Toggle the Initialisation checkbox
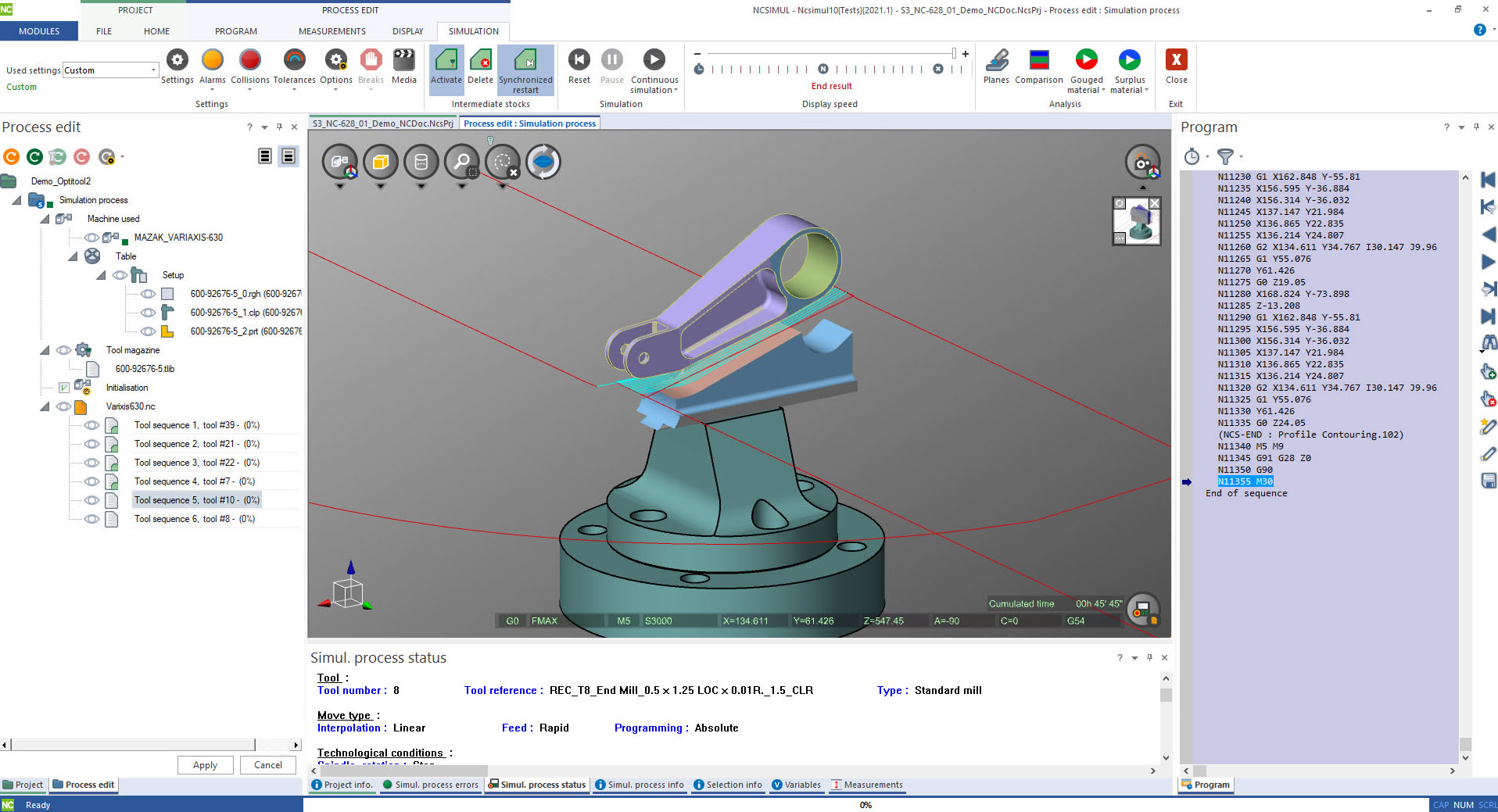This screenshot has width=1498, height=812. (x=64, y=388)
